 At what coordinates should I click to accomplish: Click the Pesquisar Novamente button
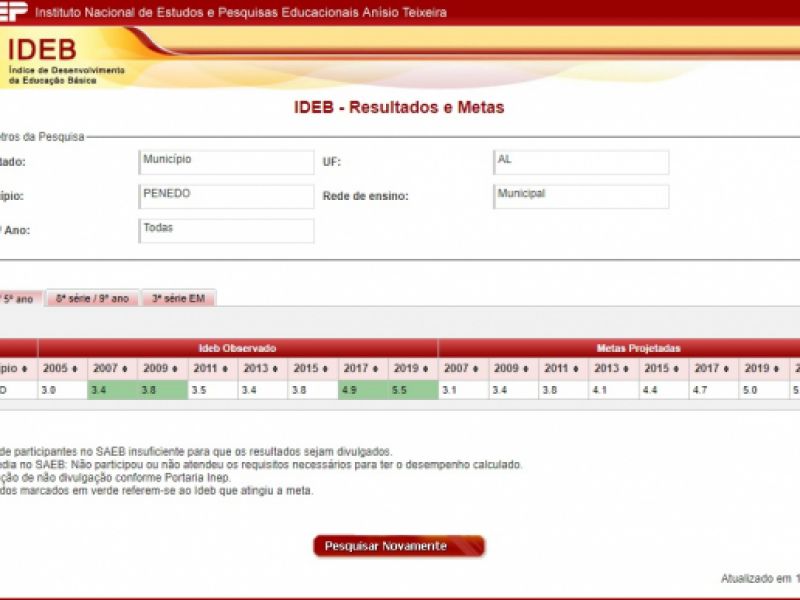[x=398, y=546]
